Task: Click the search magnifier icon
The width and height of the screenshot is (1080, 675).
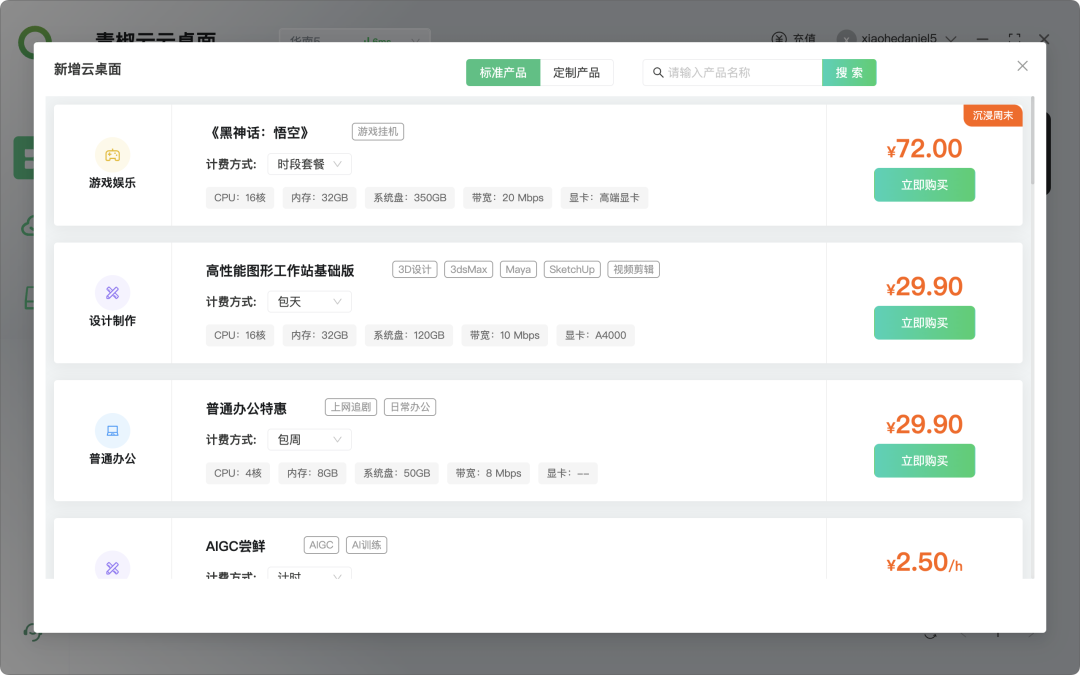Action: 658,72
